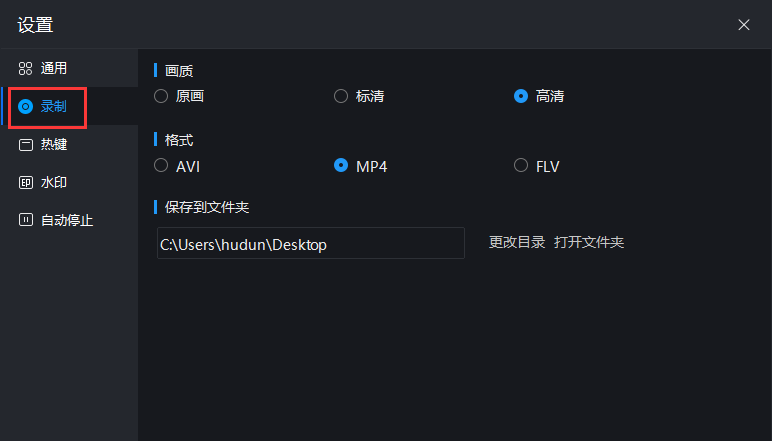Click the 通用 (General) grid icon

click(26, 69)
